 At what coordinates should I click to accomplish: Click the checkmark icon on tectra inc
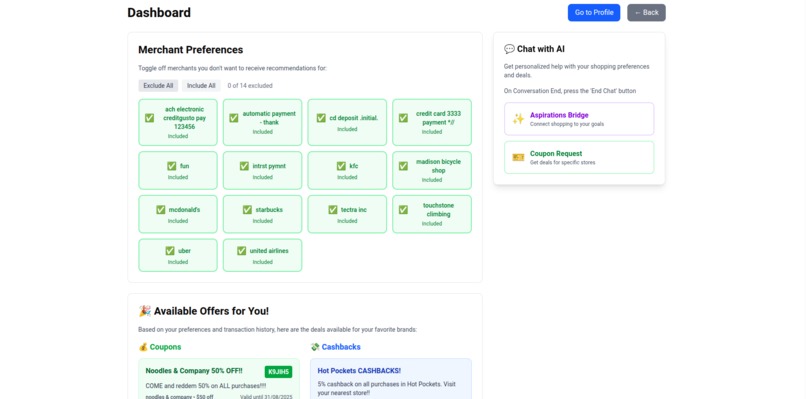click(333, 210)
